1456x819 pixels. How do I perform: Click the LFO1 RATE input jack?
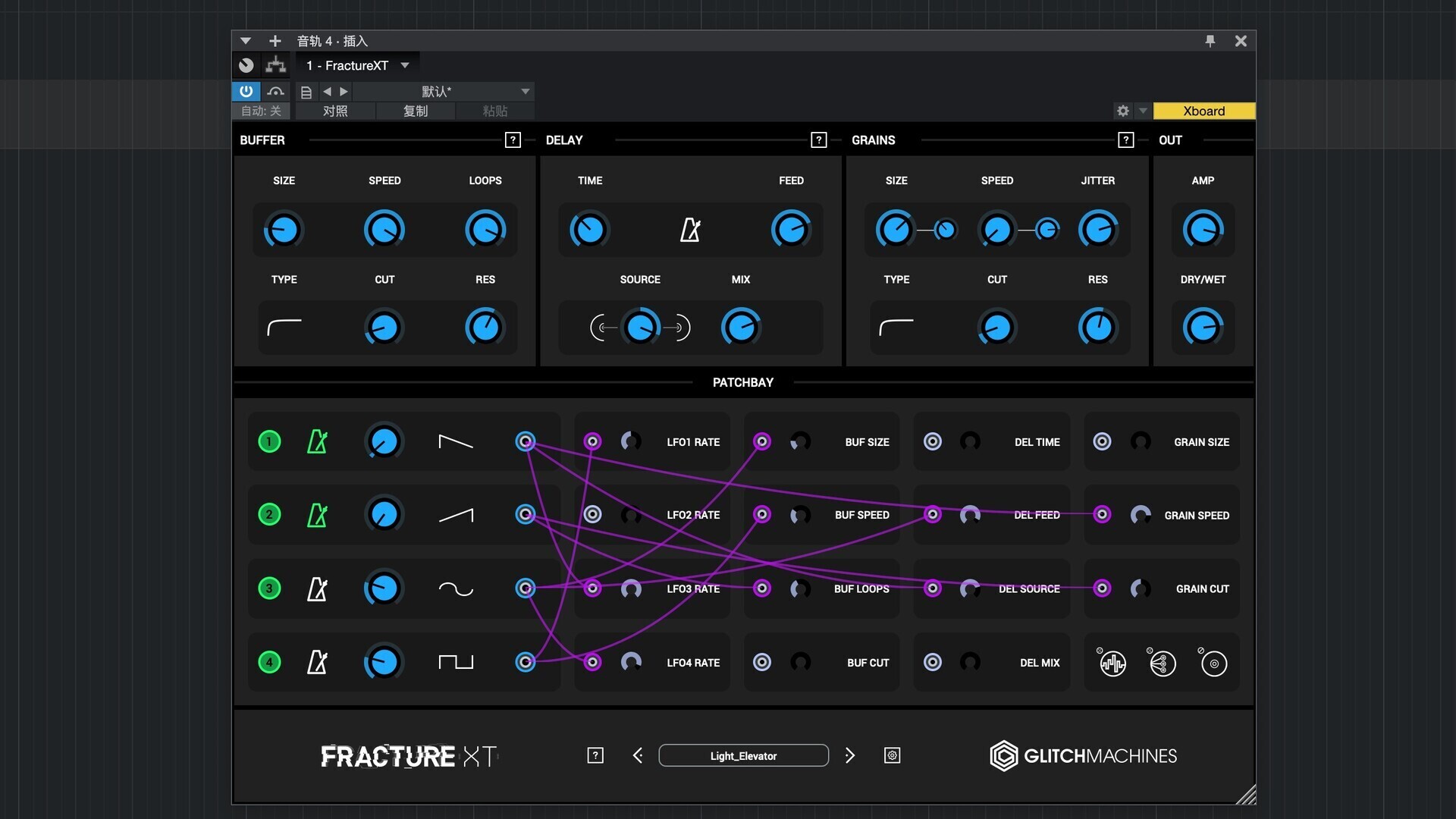(x=592, y=441)
